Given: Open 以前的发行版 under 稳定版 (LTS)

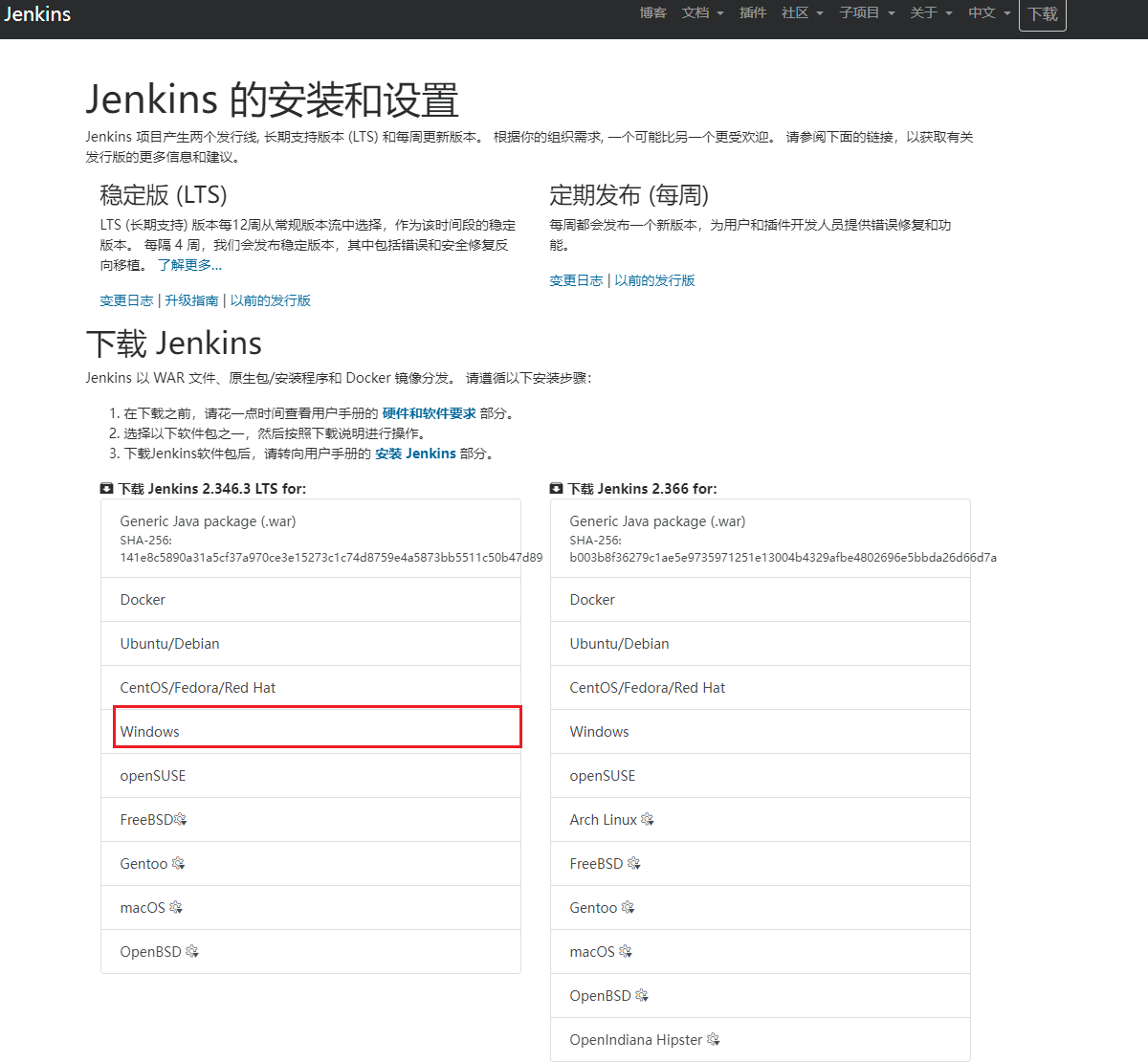Looking at the screenshot, I should [x=270, y=300].
